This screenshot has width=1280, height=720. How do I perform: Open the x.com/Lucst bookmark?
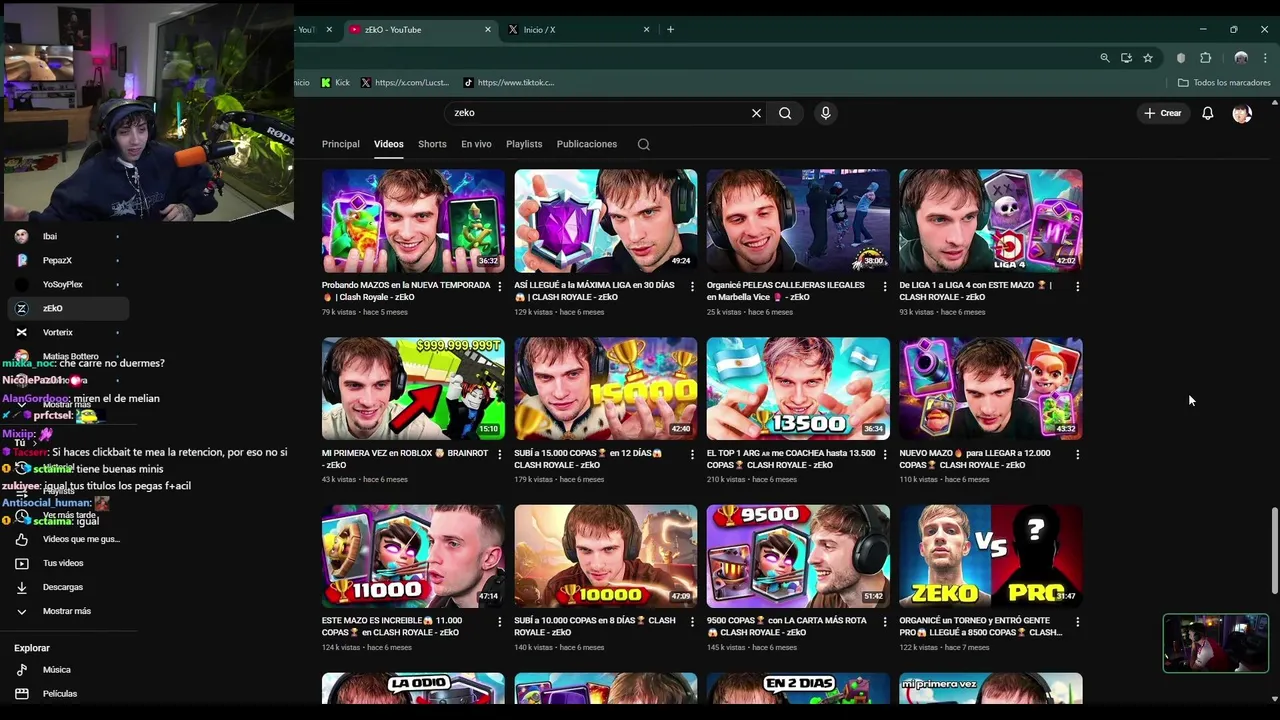tap(405, 82)
